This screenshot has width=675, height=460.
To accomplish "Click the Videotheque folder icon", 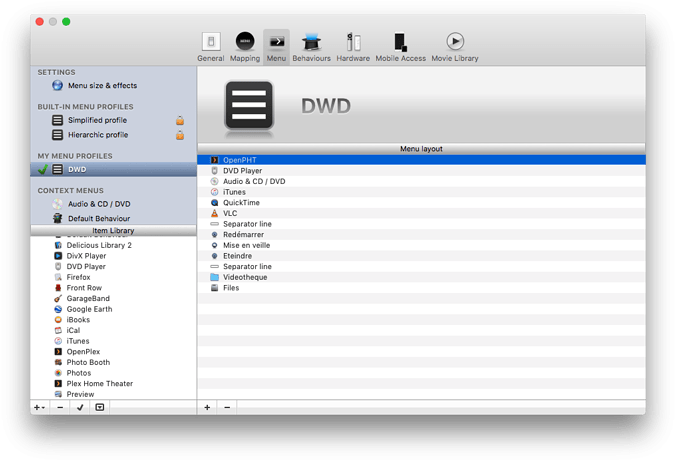I will [214, 277].
